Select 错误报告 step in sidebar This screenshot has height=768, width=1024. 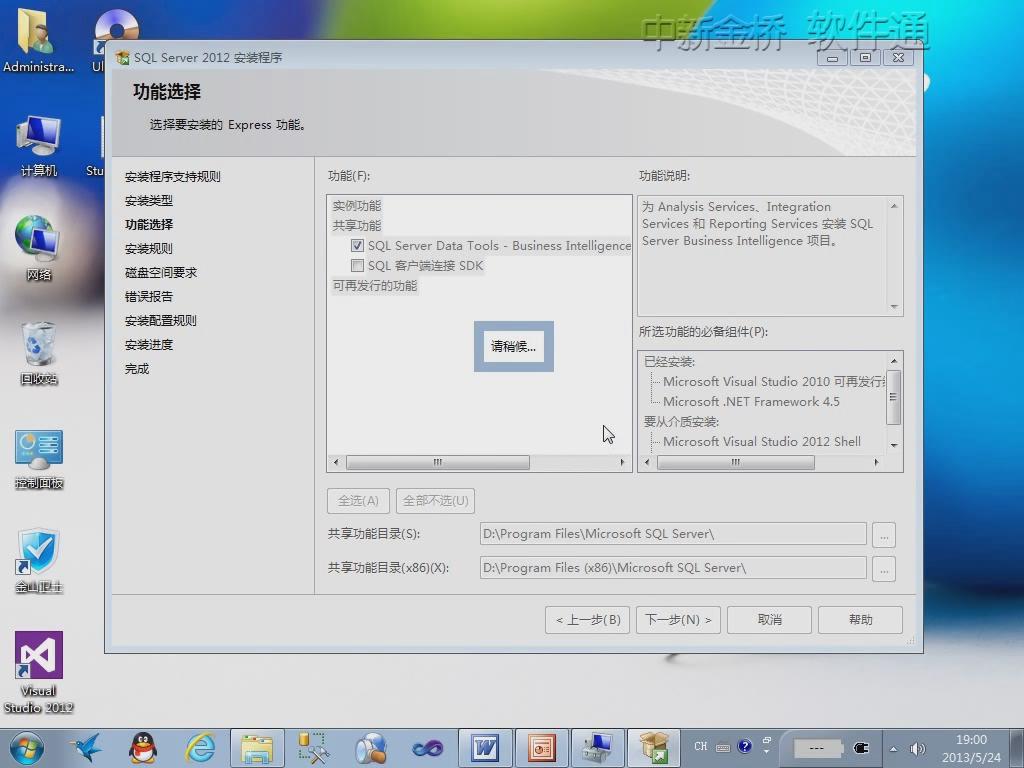pos(149,296)
